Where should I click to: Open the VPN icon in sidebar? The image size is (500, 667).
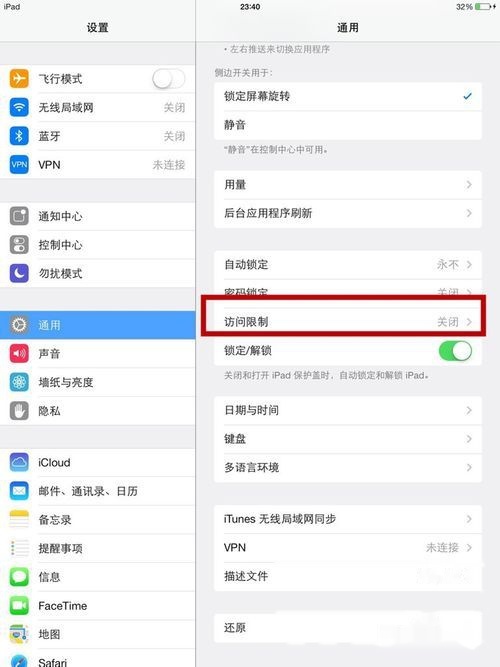(x=19, y=165)
